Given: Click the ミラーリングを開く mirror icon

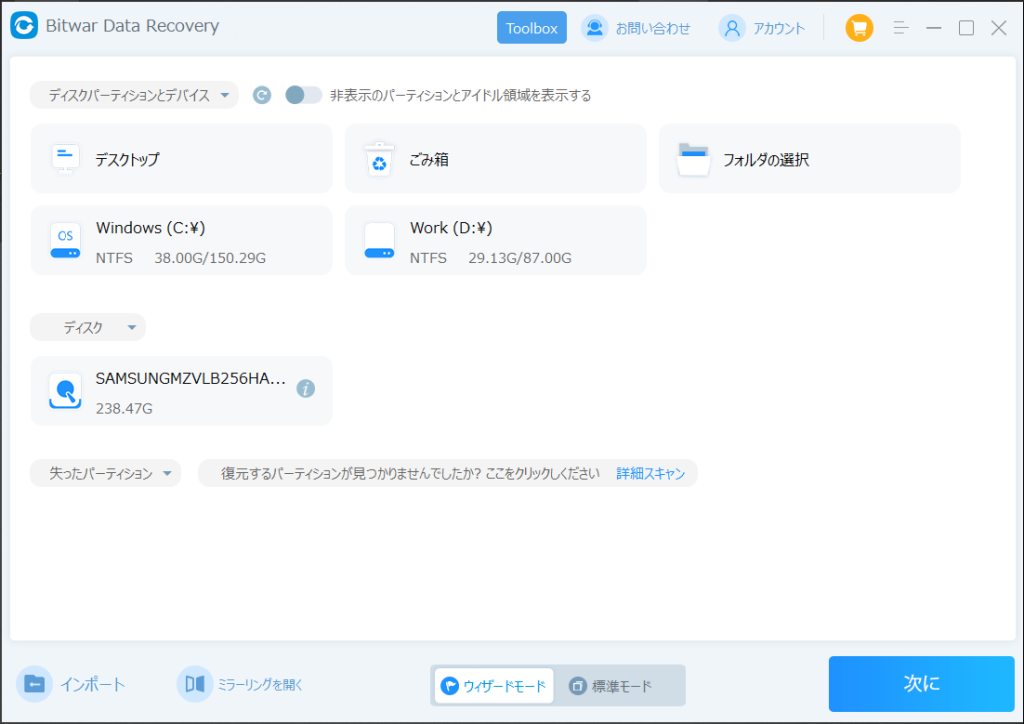Looking at the screenshot, I should click(195, 684).
